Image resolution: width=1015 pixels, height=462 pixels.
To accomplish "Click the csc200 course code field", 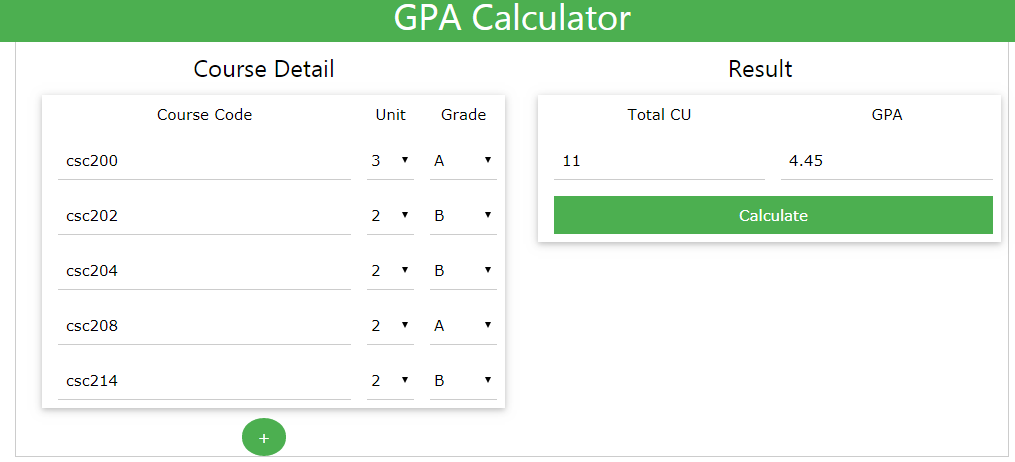I will click(204, 160).
